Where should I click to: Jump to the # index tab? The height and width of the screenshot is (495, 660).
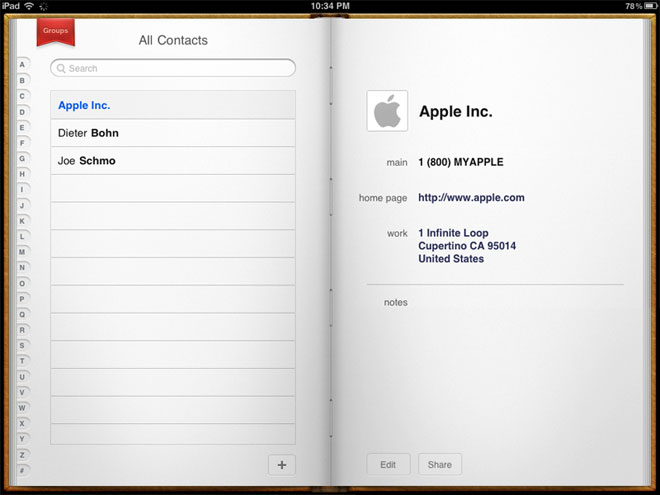(22, 471)
